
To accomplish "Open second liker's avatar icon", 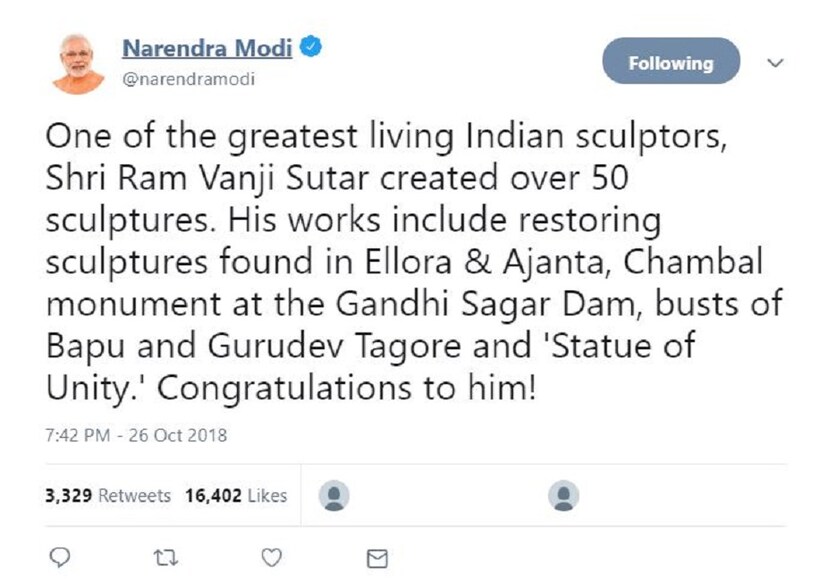I will pos(565,494).
